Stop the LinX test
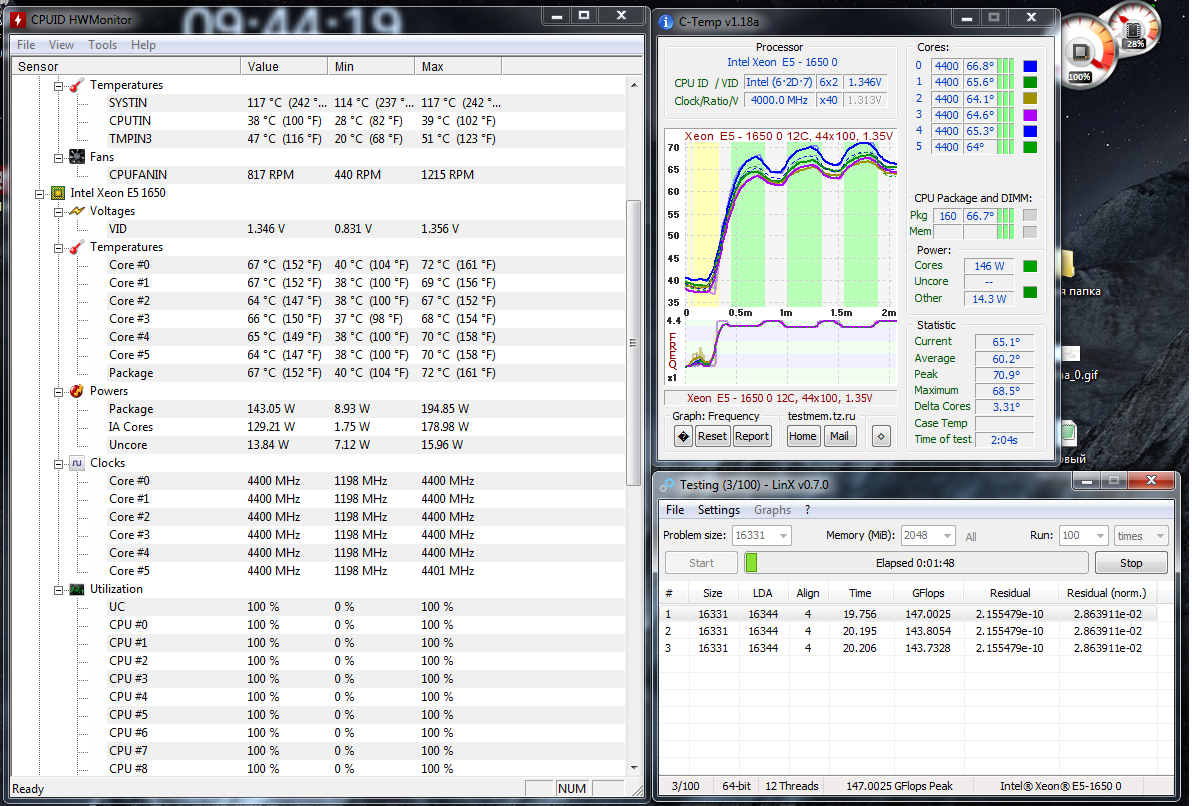This screenshot has width=1192, height=806. coord(1131,563)
